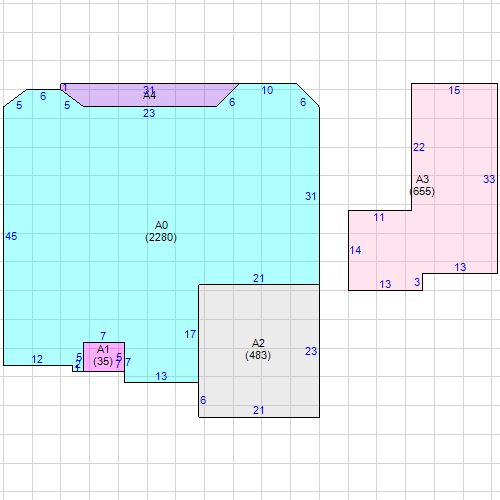Select the A4 label in the purple area
The image size is (500, 500).
pyautogui.click(x=149, y=96)
